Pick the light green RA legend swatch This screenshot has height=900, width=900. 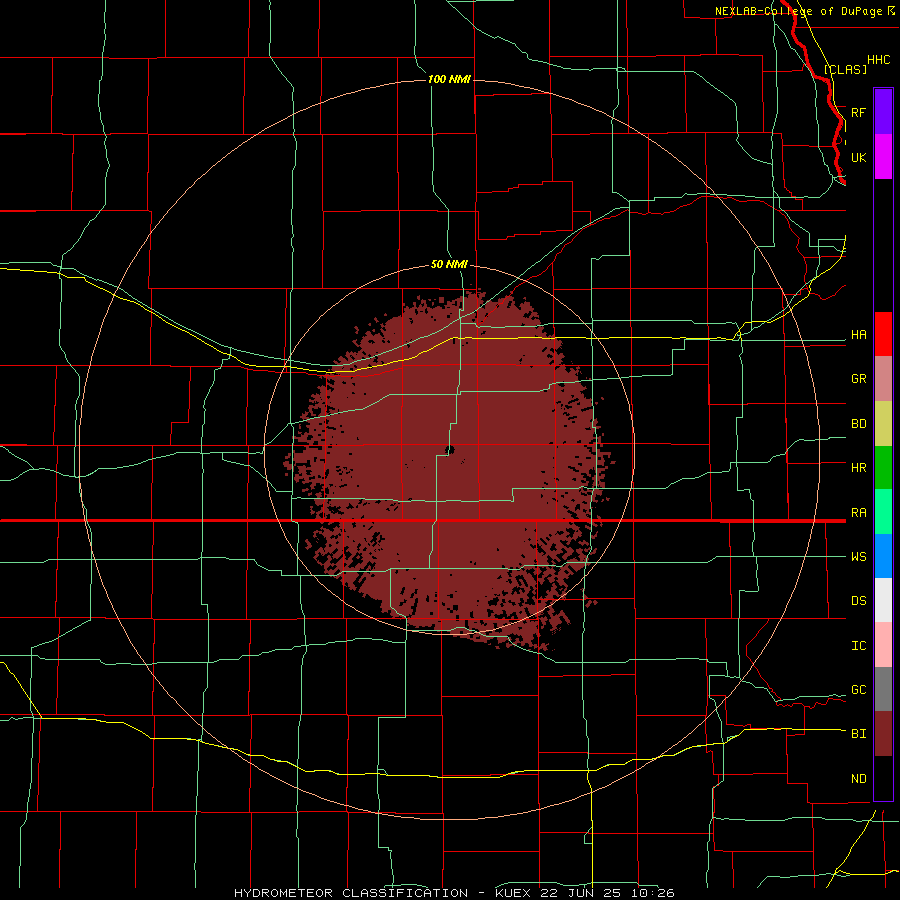pos(883,512)
